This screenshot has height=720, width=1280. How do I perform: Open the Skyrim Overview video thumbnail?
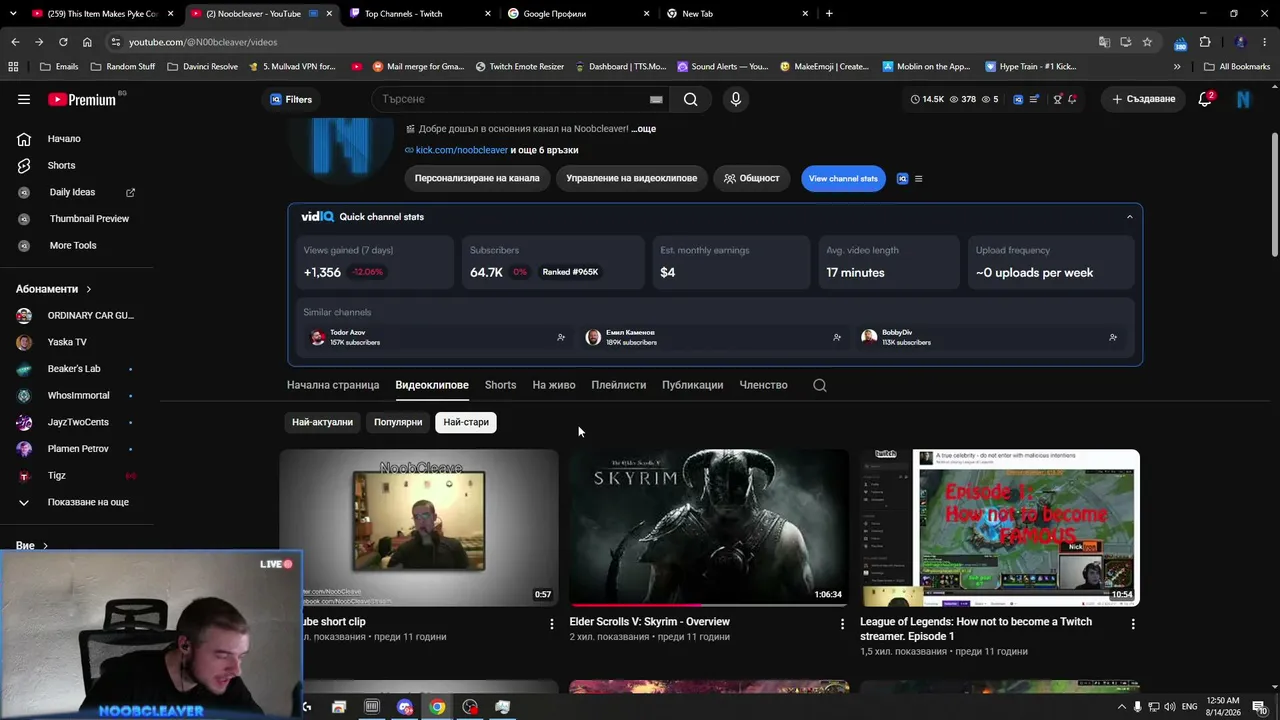709,528
